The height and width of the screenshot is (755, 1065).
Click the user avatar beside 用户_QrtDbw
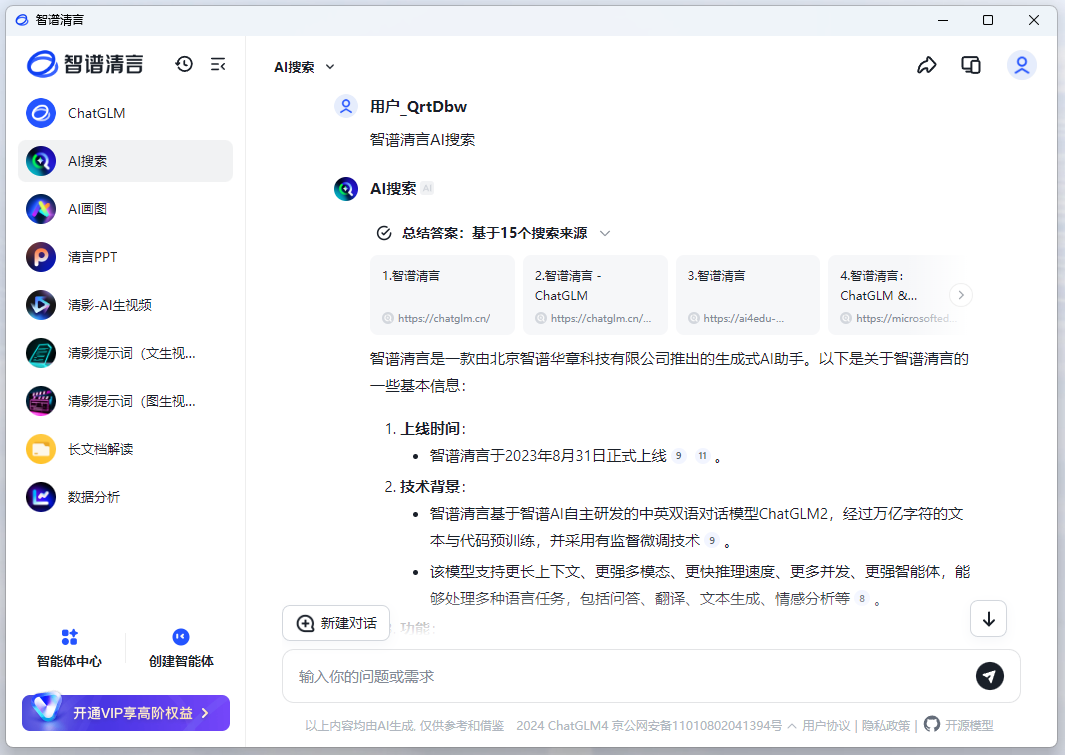[x=346, y=107]
